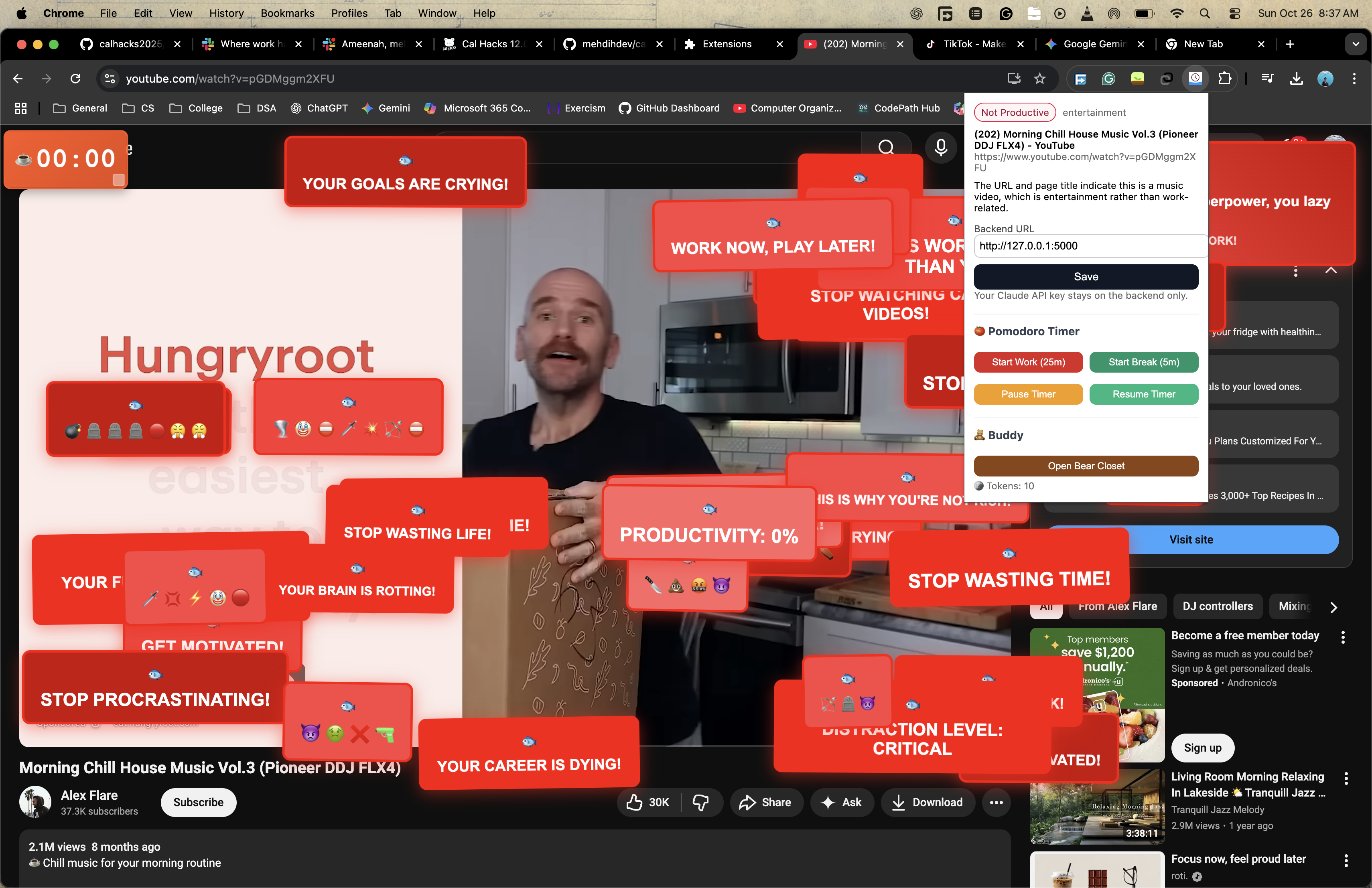Open the more actions ellipsis under video

tap(996, 802)
